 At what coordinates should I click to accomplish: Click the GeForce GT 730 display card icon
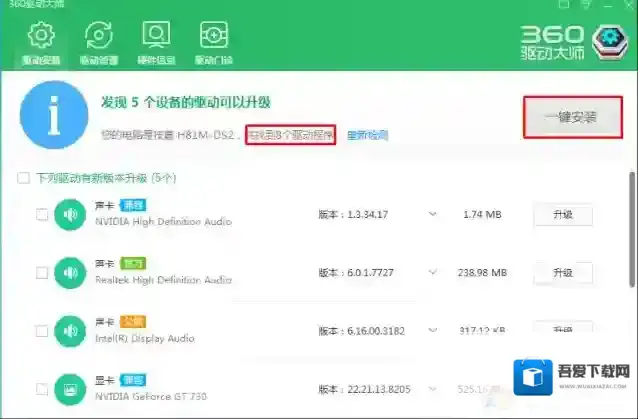[x=70, y=389]
